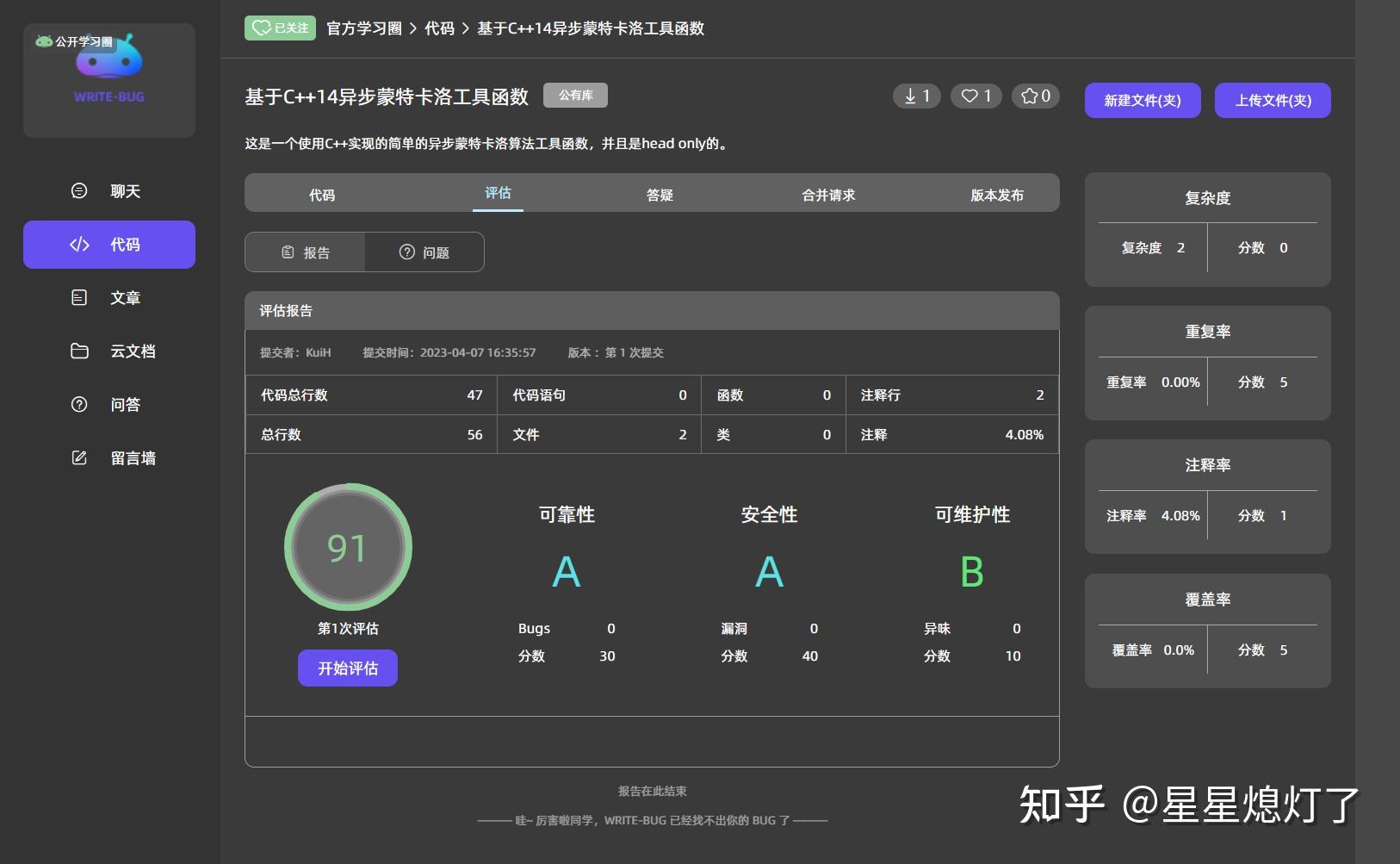The image size is (1400, 864).
Task: Click the 可维护性 grade B
Action: tap(972, 572)
